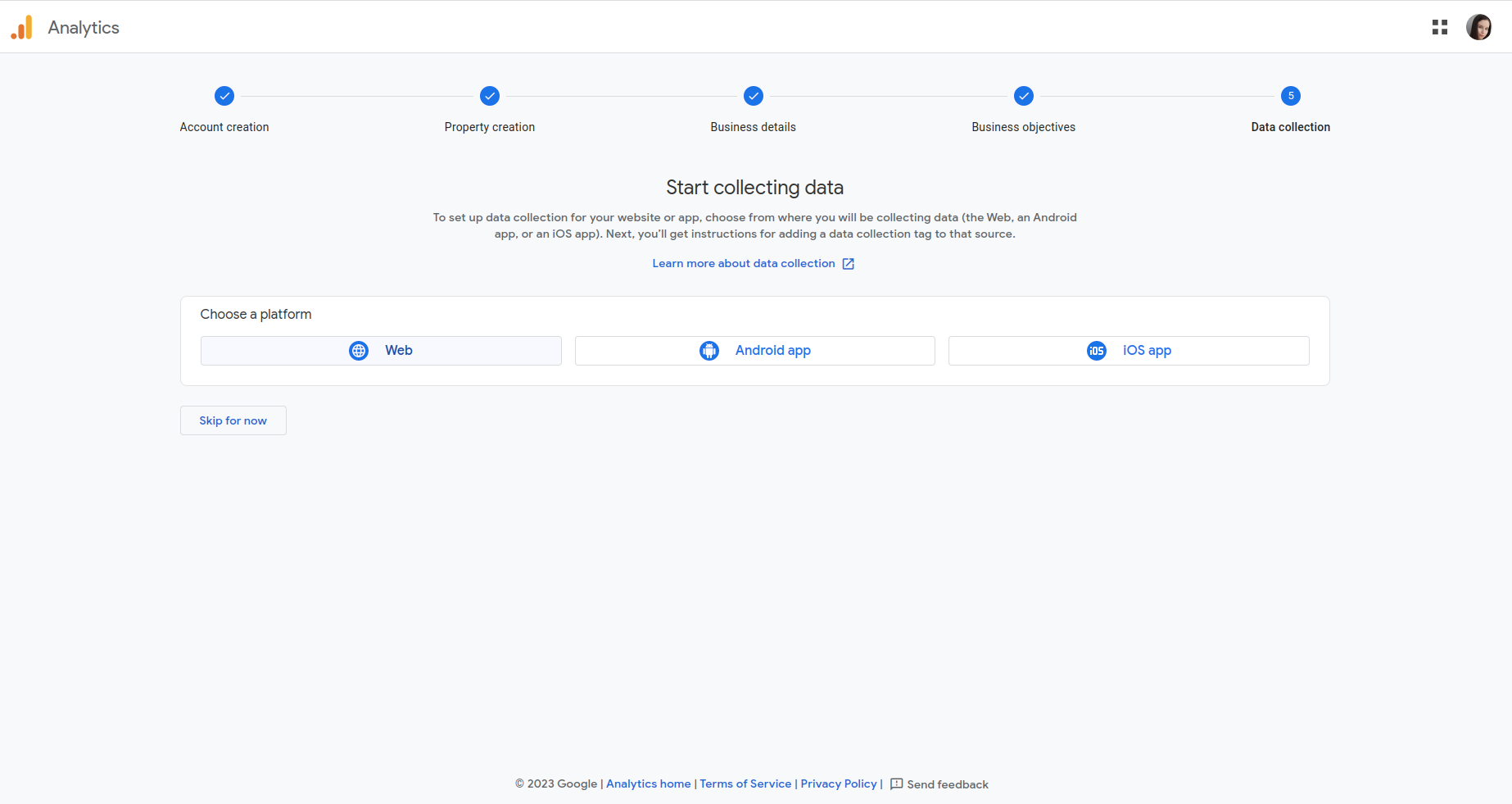This screenshot has width=1512, height=804.
Task: Click the external link icon beside Learn more
Action: click(x=849, y=264)
